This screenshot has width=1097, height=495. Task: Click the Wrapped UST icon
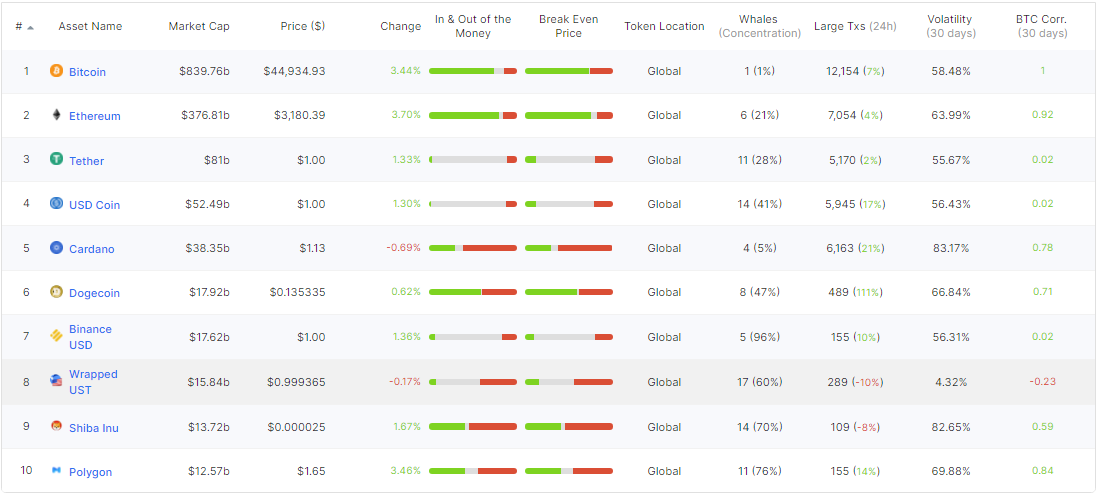57,381
